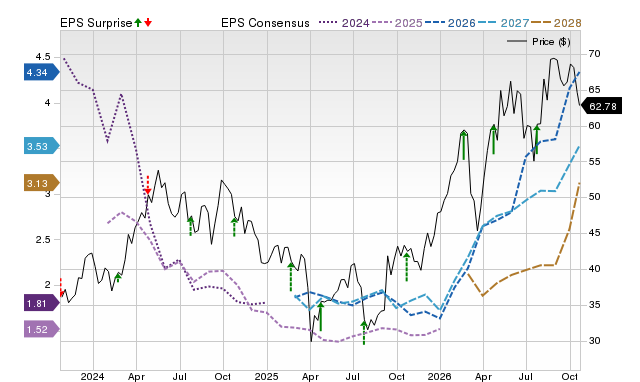Click the 65 label on the price axis
Image resolution: width=640 pixels, height=382 pixels.
pyautogui.click(x=594, y=90)
